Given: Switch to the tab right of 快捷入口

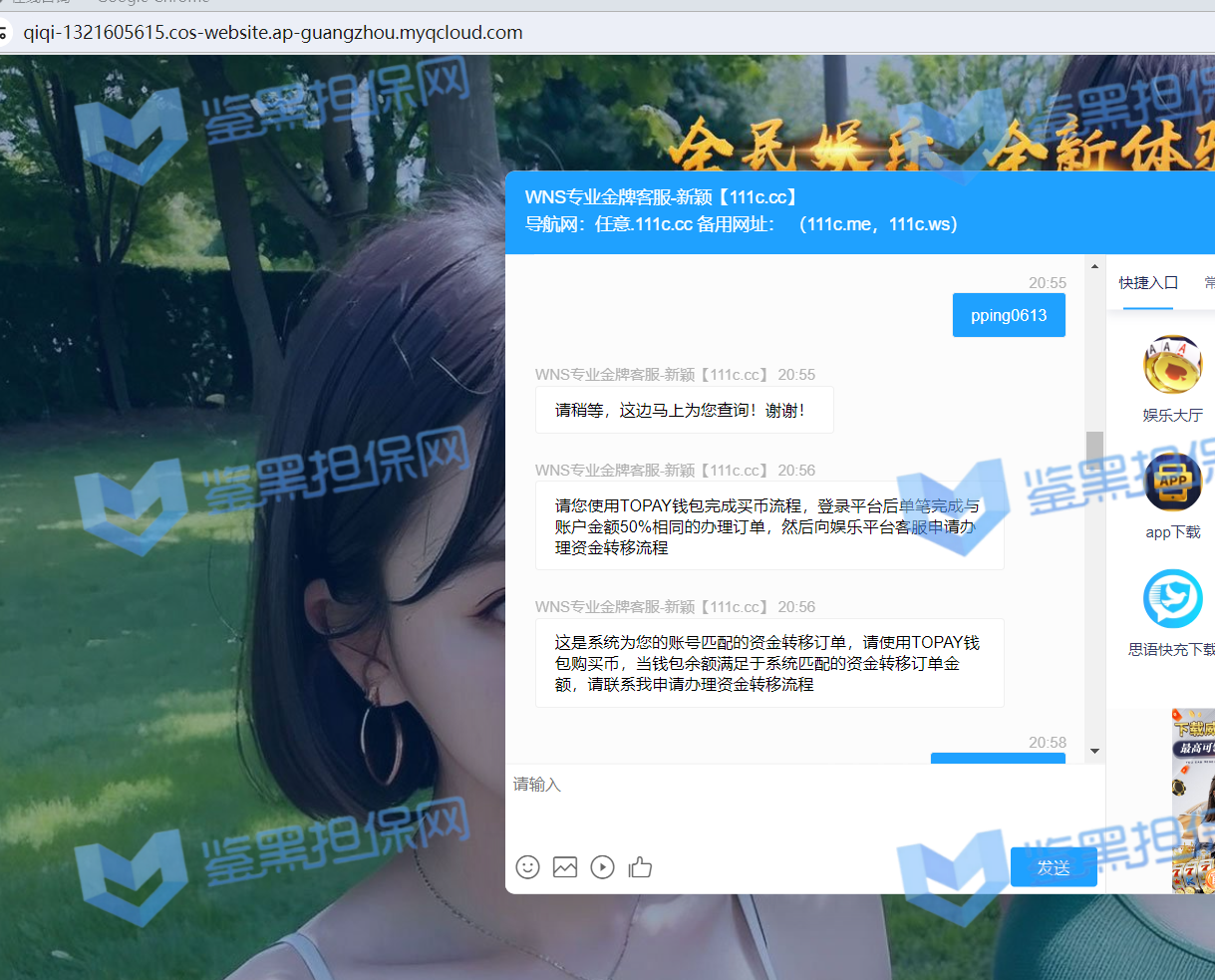Looking at the screenshot, I should point(1209,283).
